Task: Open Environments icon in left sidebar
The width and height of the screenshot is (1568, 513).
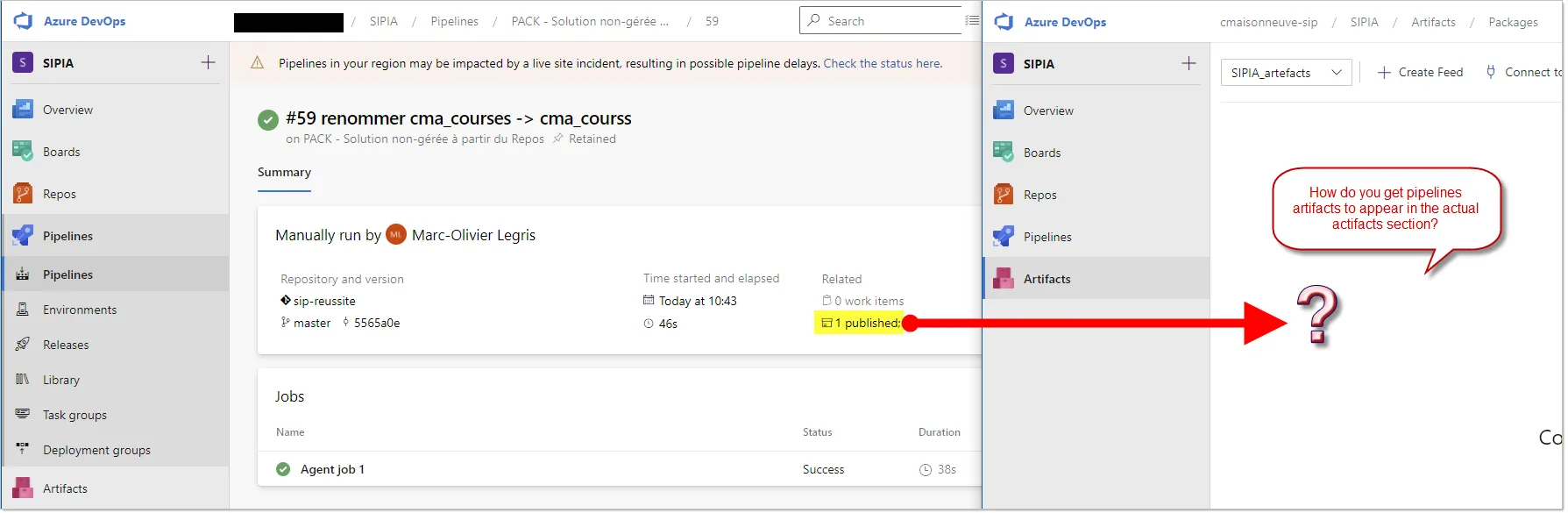Action: click(x=23, y=310)
